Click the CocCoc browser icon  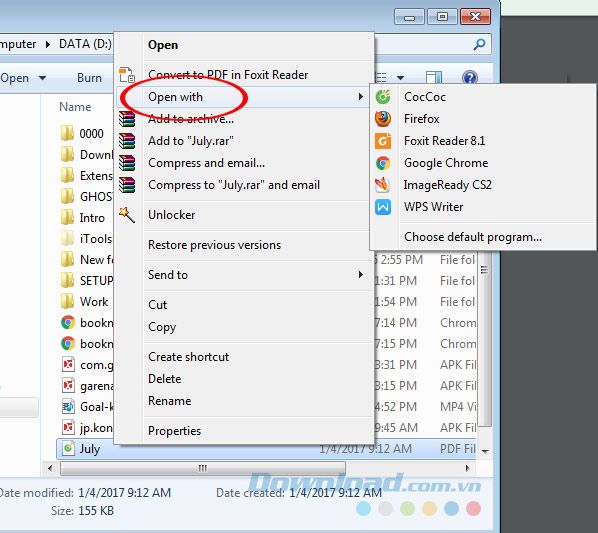coord(383,97)
